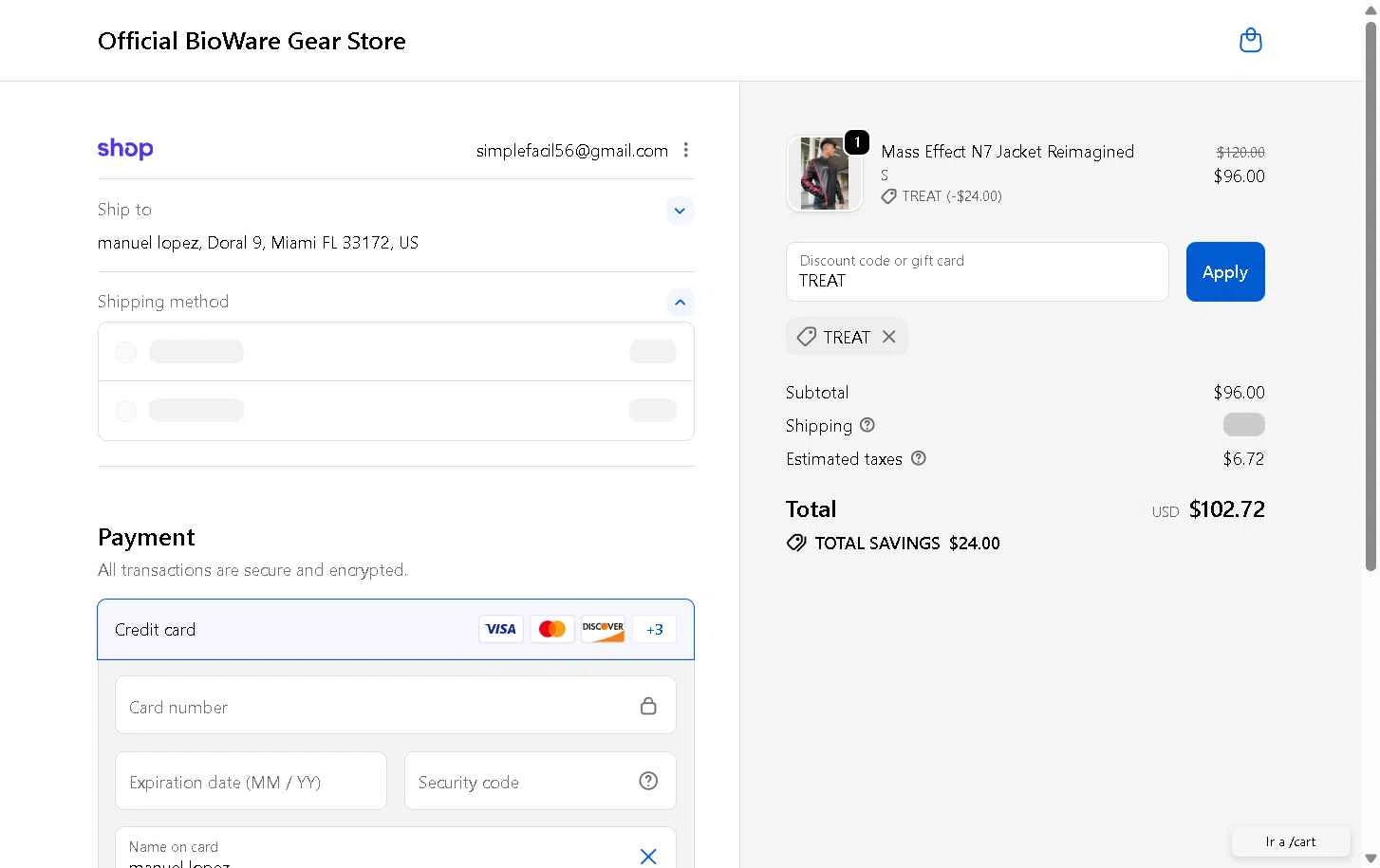Click the card number lock icon
This screenshot has width=1380, height=868.
point(648,706)
